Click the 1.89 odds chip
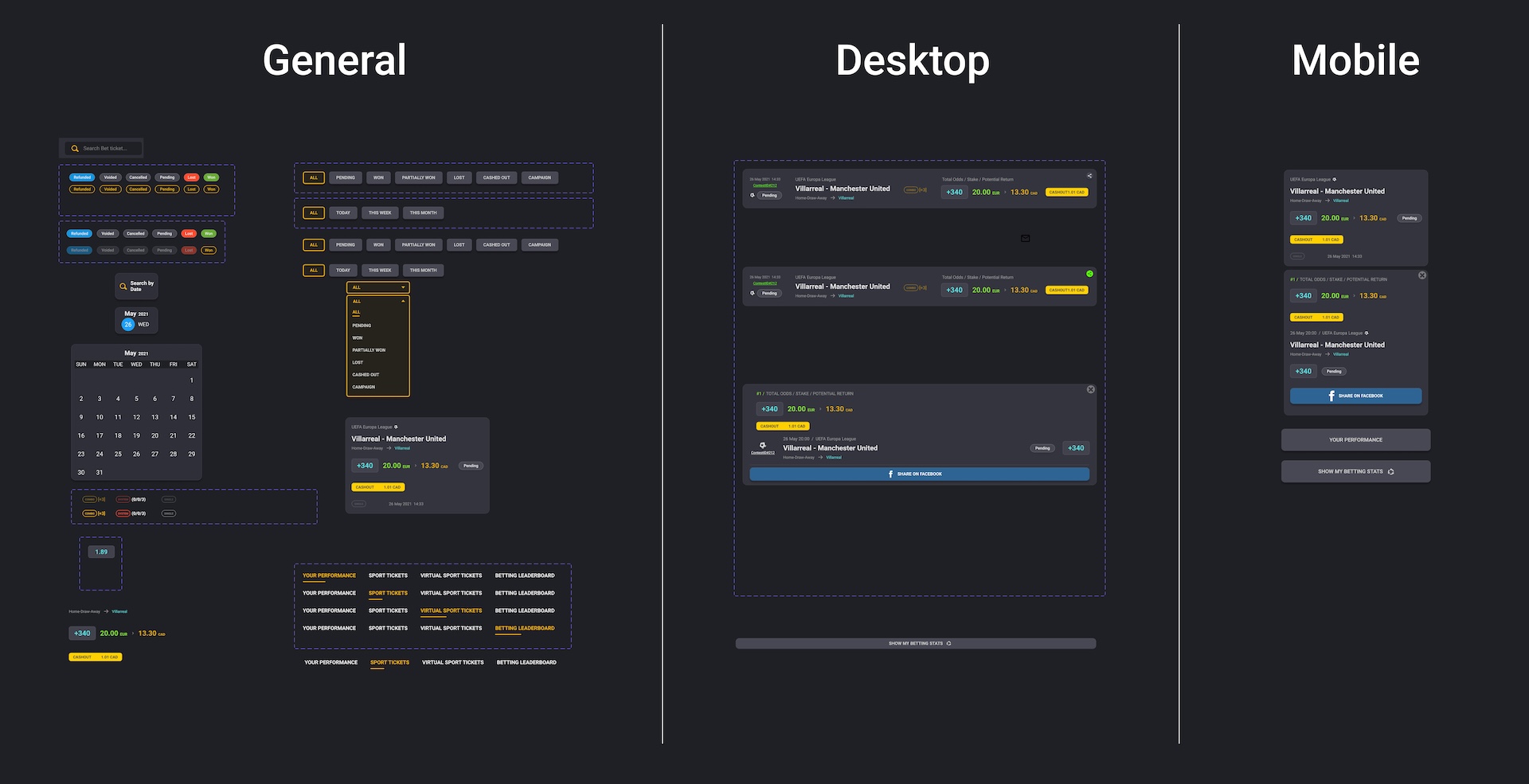Viewport: 1529px width, 784px height. 101,552
